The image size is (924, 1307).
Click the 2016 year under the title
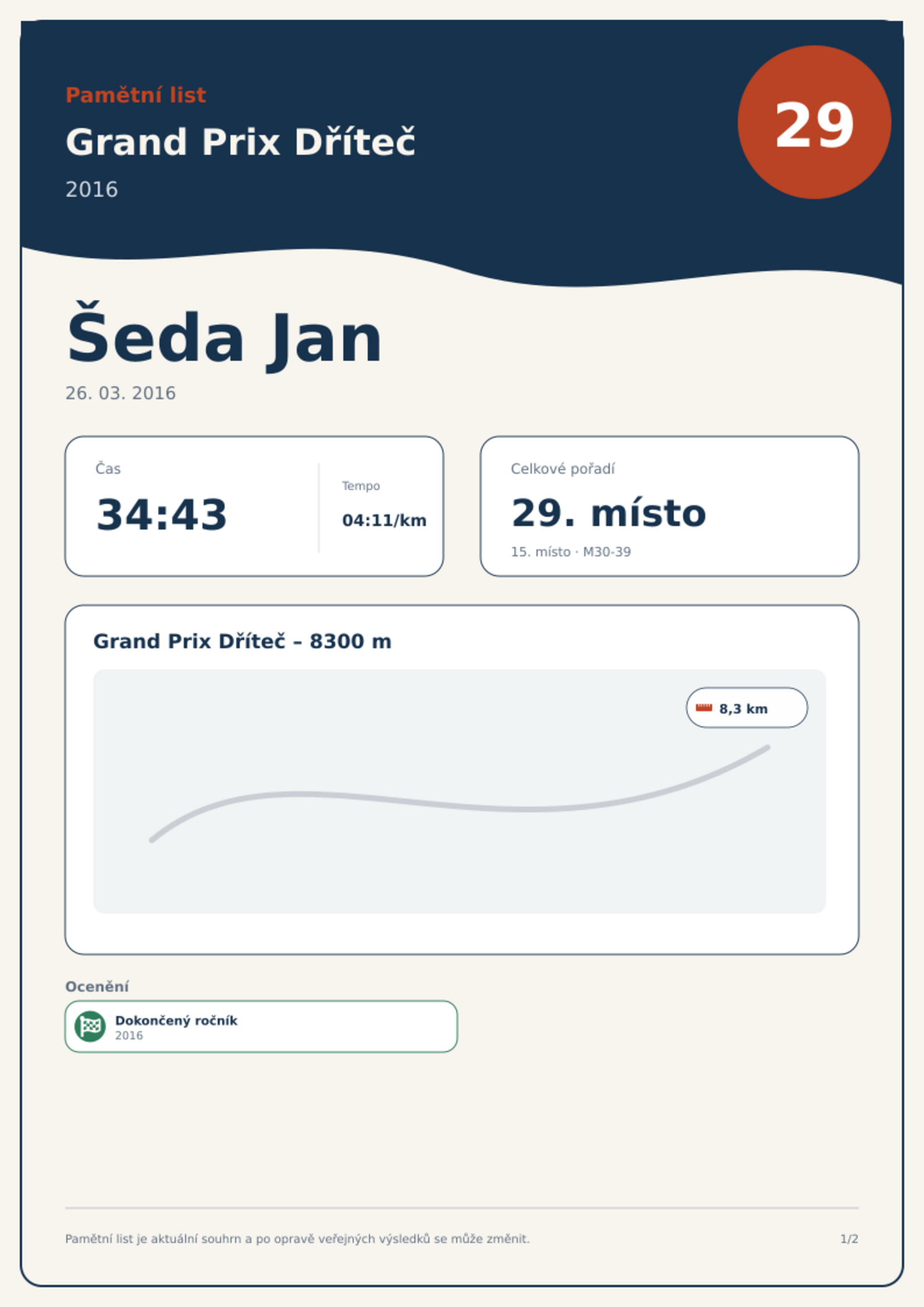pyautogui.click(x=91, y=190)
